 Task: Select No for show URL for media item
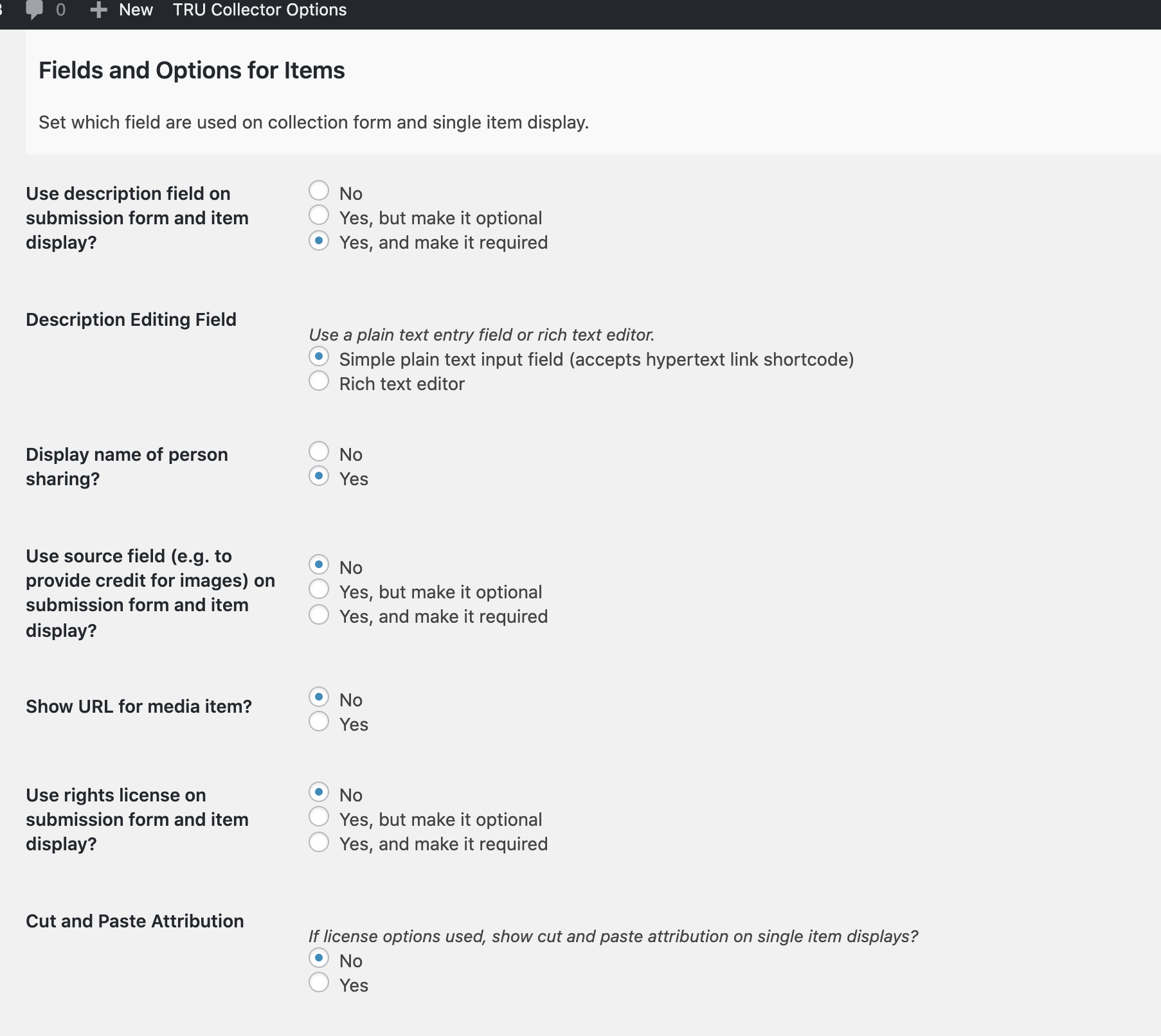coord(319,697)
